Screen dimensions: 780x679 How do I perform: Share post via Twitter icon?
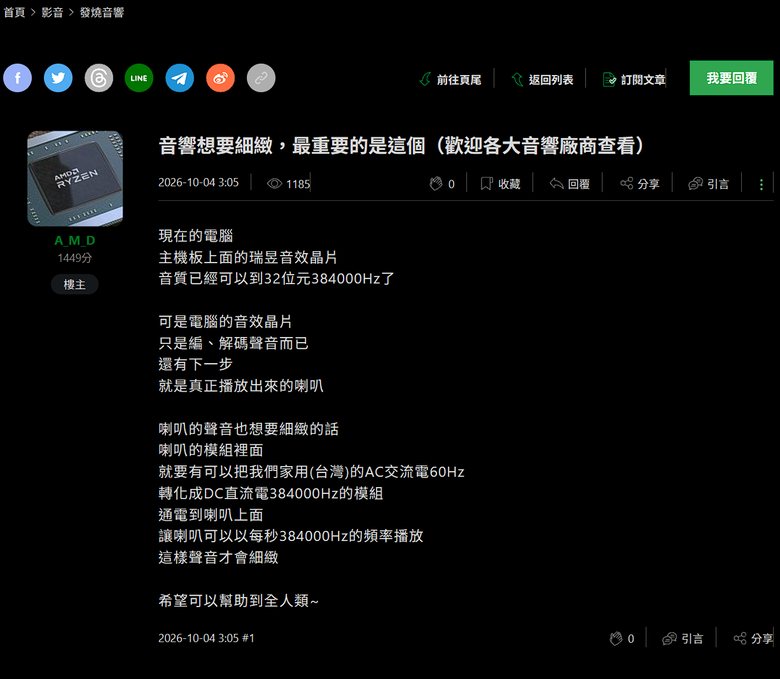coord(58,78)
